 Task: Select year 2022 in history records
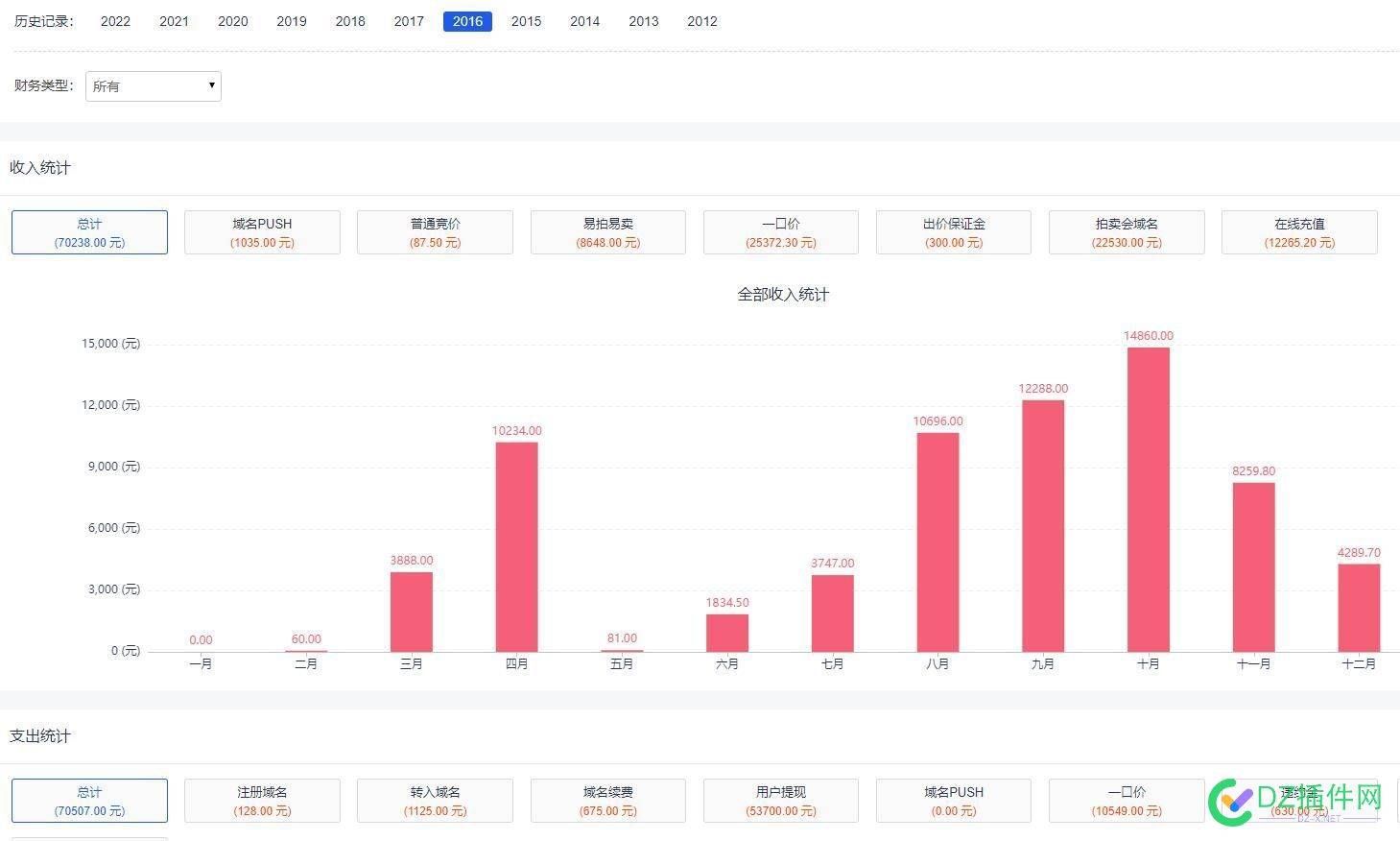click(x=115, y=21)
